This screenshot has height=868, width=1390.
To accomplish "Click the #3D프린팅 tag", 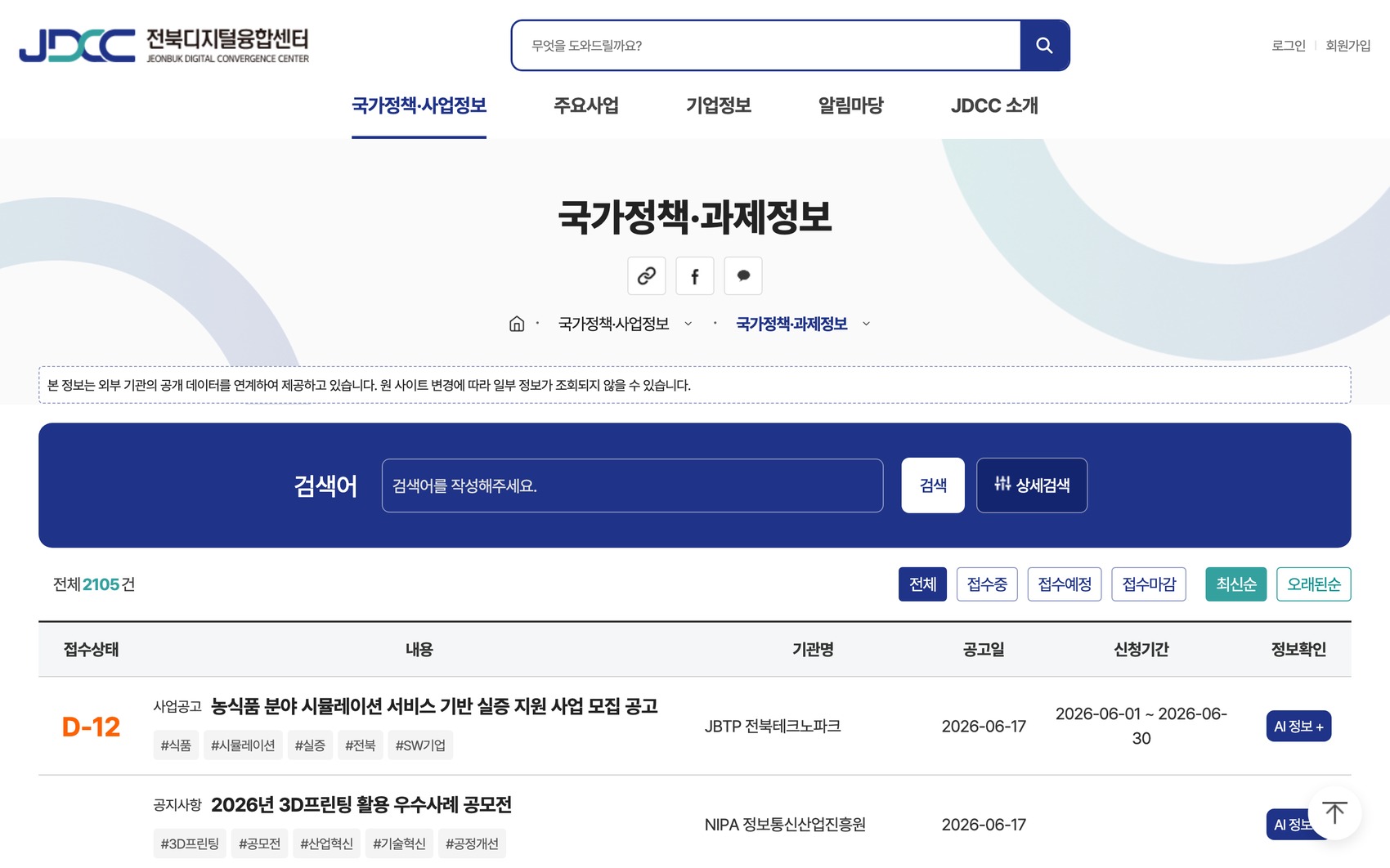I will (x=190, y=843).
